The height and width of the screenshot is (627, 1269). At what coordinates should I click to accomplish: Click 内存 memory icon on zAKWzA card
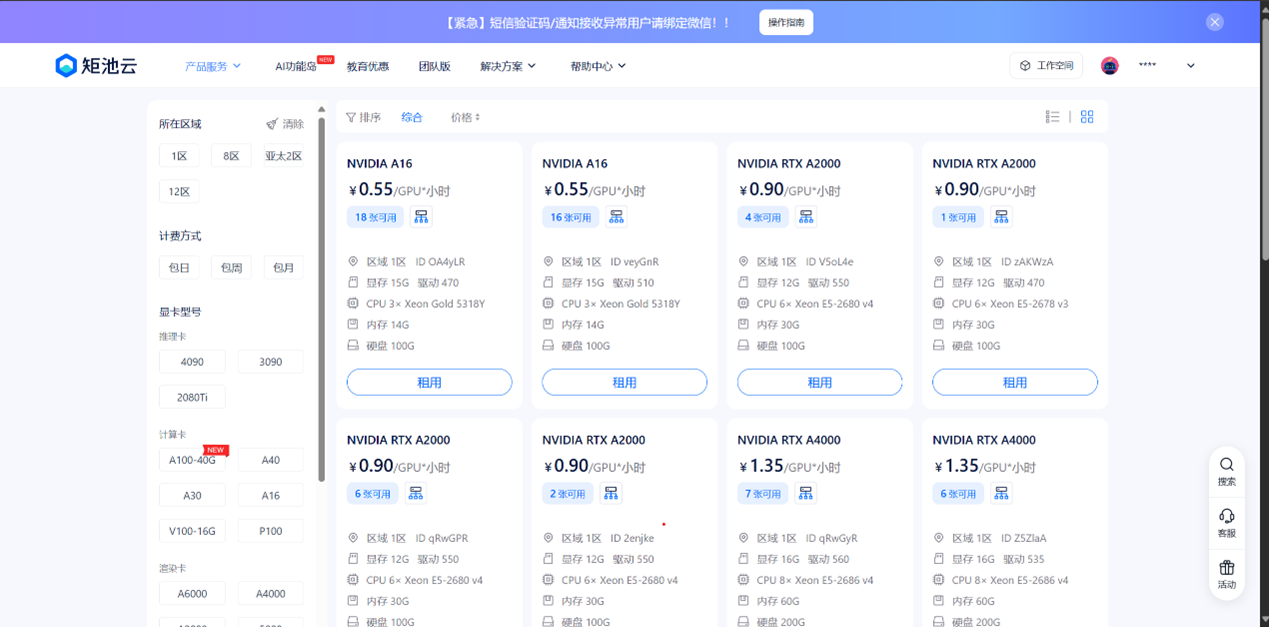point(938,324)
